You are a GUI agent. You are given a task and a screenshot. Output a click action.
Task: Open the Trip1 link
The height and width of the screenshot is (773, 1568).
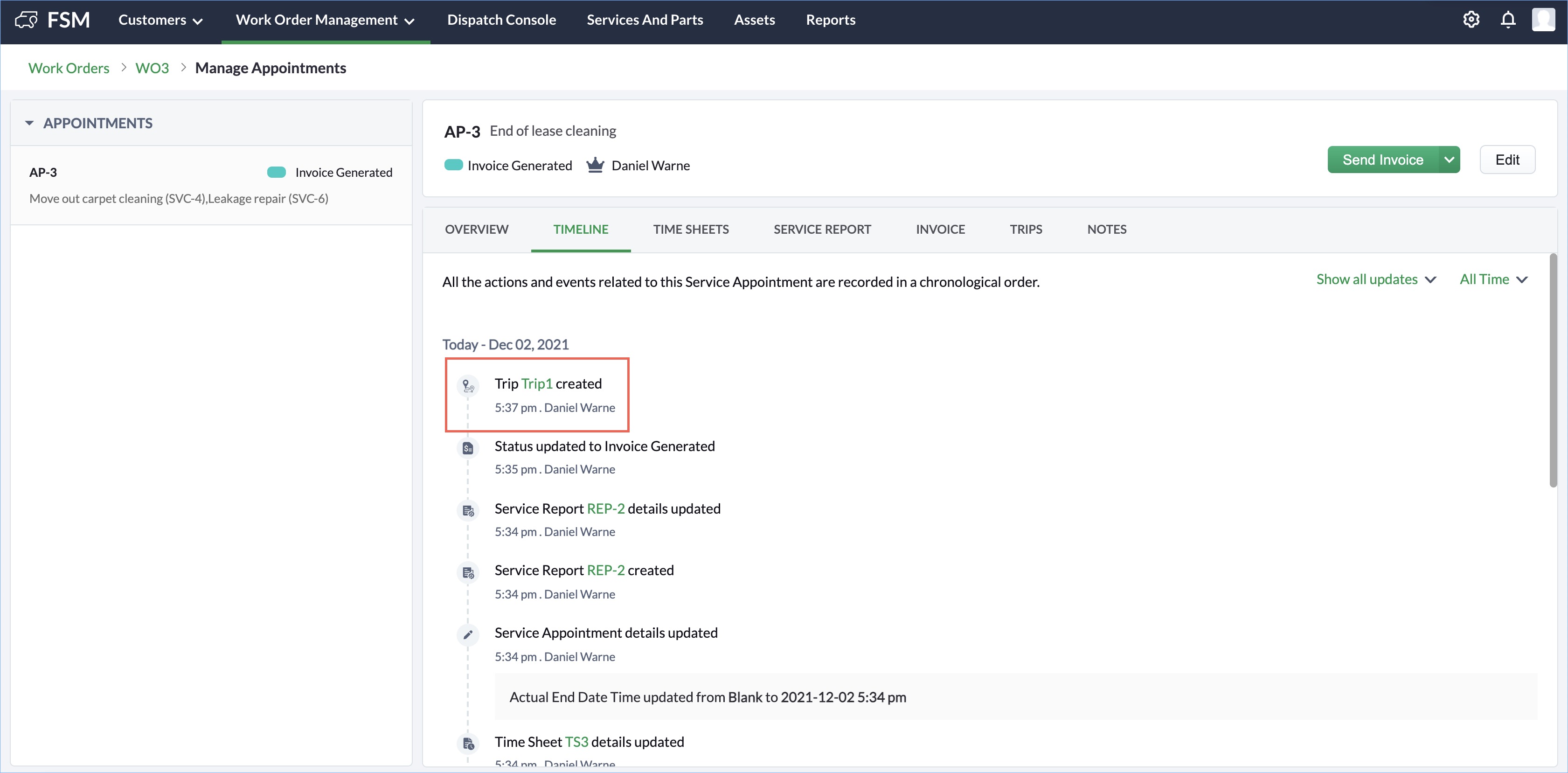point(536,384)
